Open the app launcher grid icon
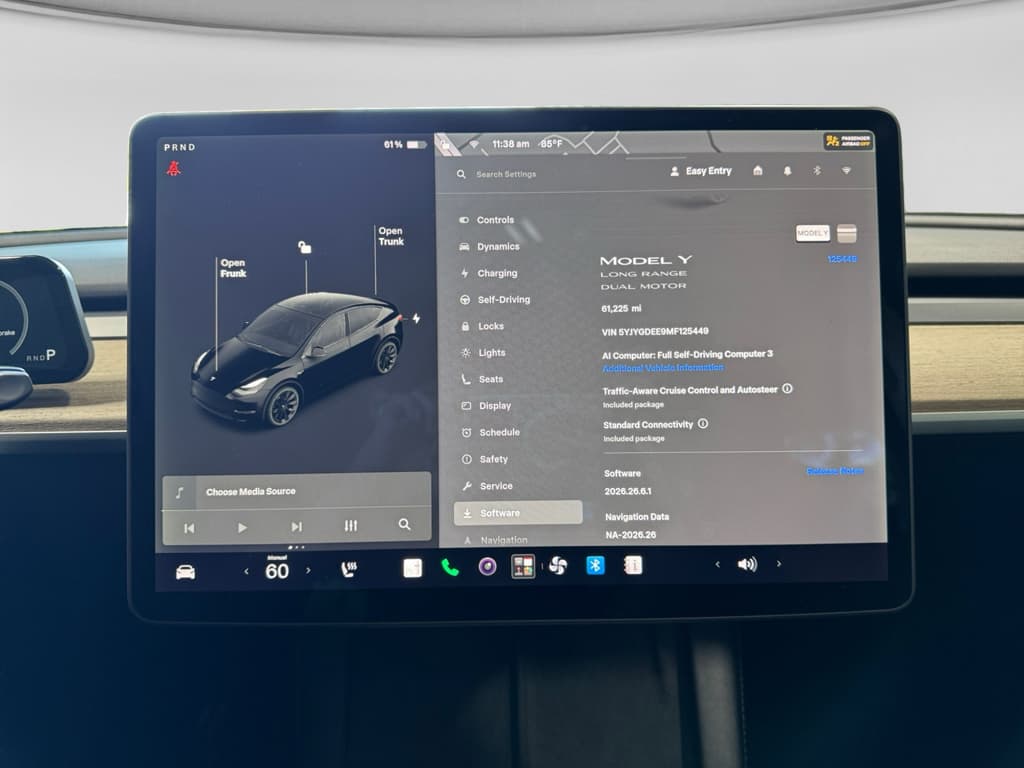 (523, 566)
